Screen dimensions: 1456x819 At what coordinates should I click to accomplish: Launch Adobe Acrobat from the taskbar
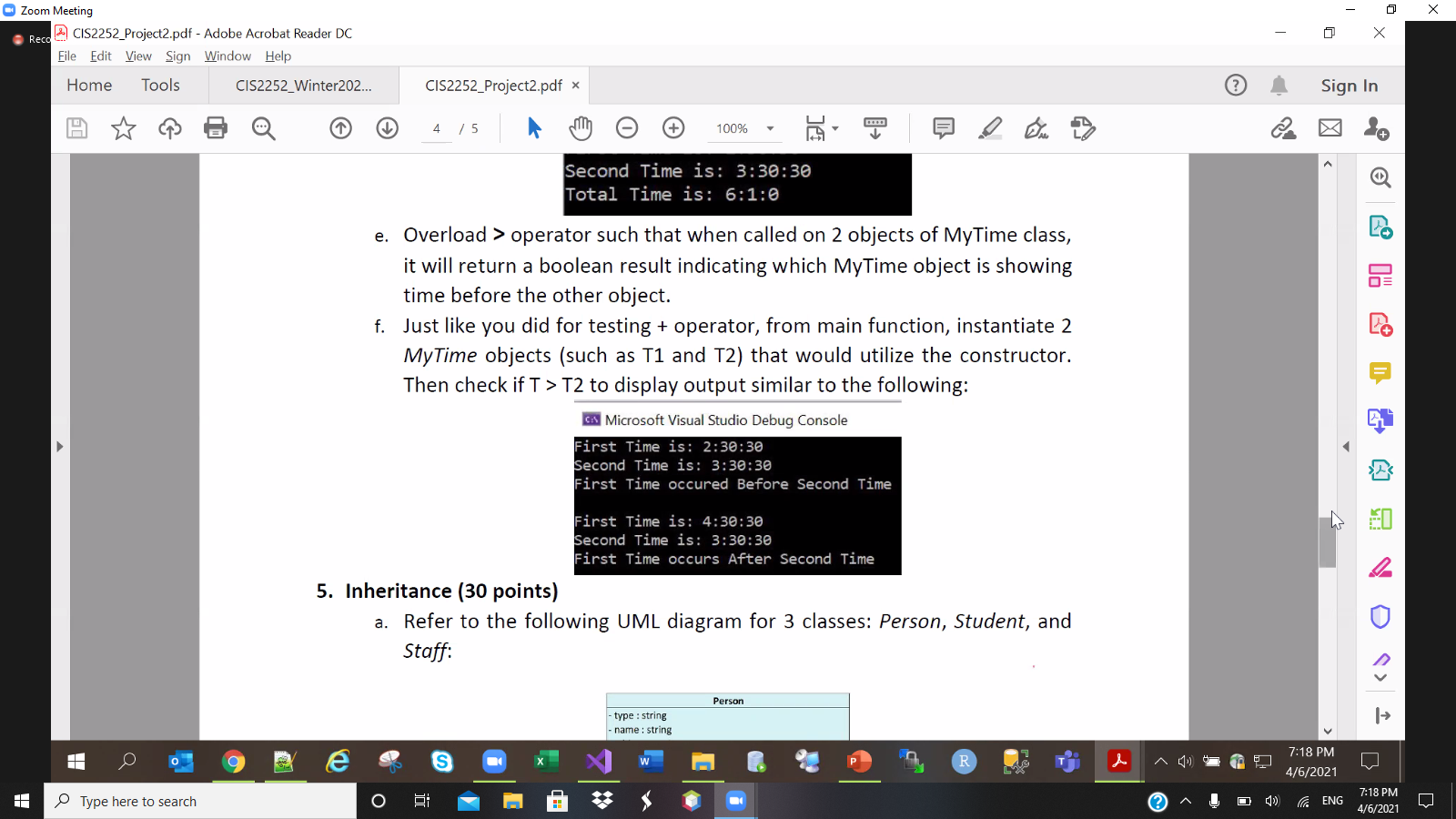coord(1118,763)
